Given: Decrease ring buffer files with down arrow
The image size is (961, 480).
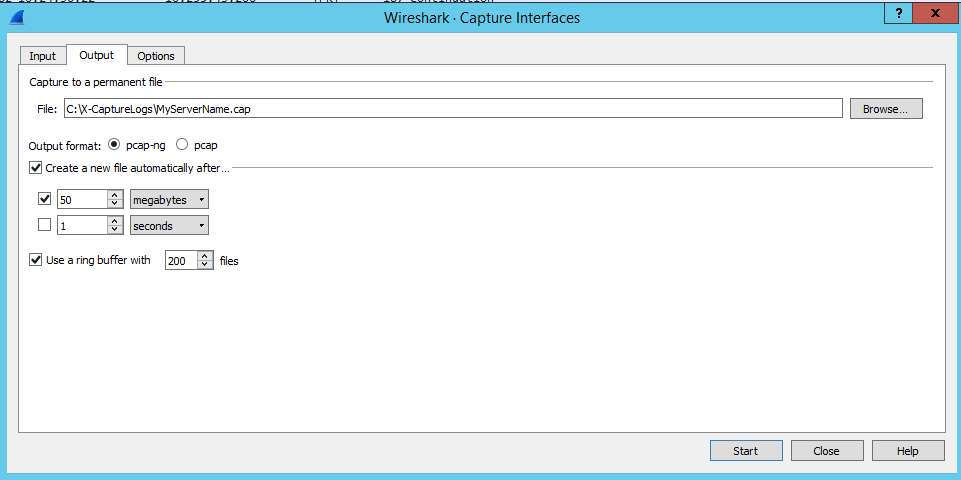Looking at the screenshot, I should [x=205, y=265].
